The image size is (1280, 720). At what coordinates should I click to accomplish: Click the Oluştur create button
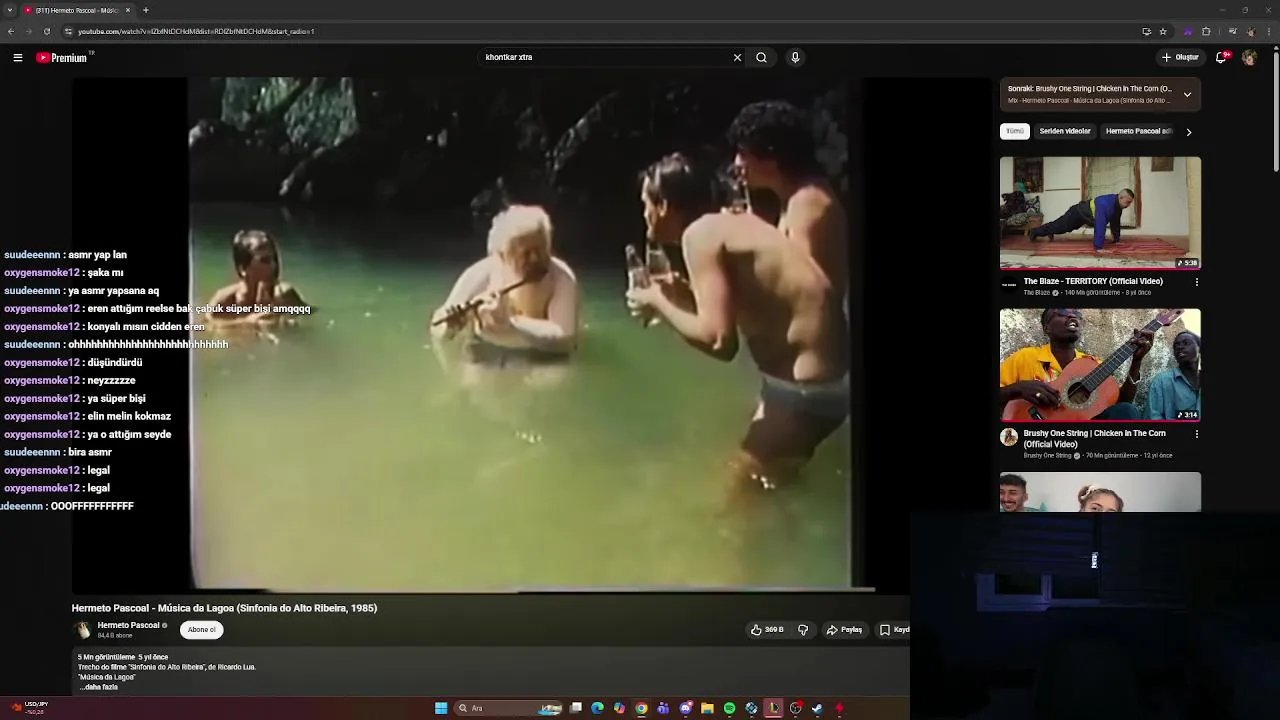pyautogui.click(x=1180, y=57)
